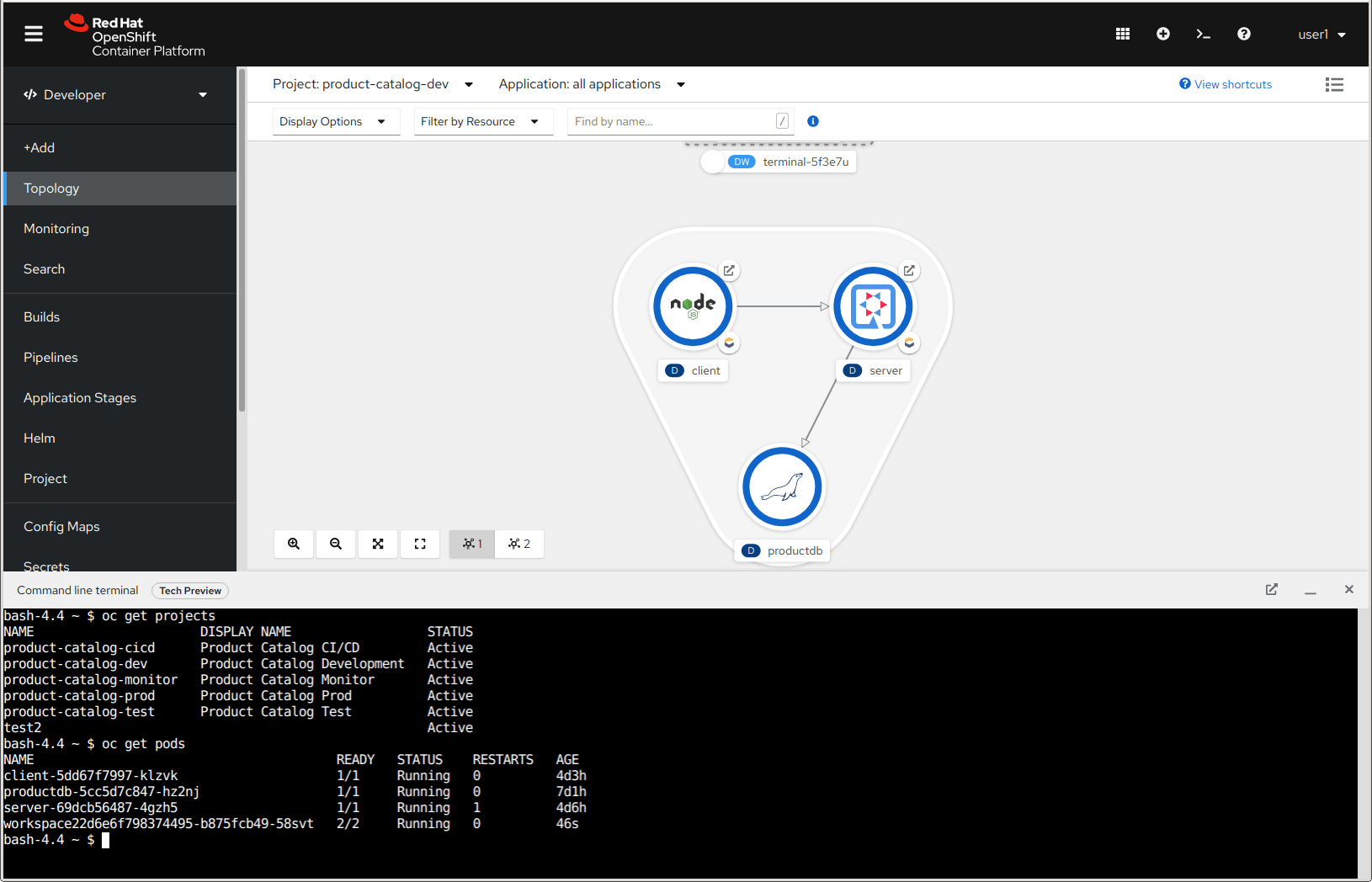Viewport: 1372px width, 882px height.
Task: Open the user1 account menu
Action: tap(1321, 35)
